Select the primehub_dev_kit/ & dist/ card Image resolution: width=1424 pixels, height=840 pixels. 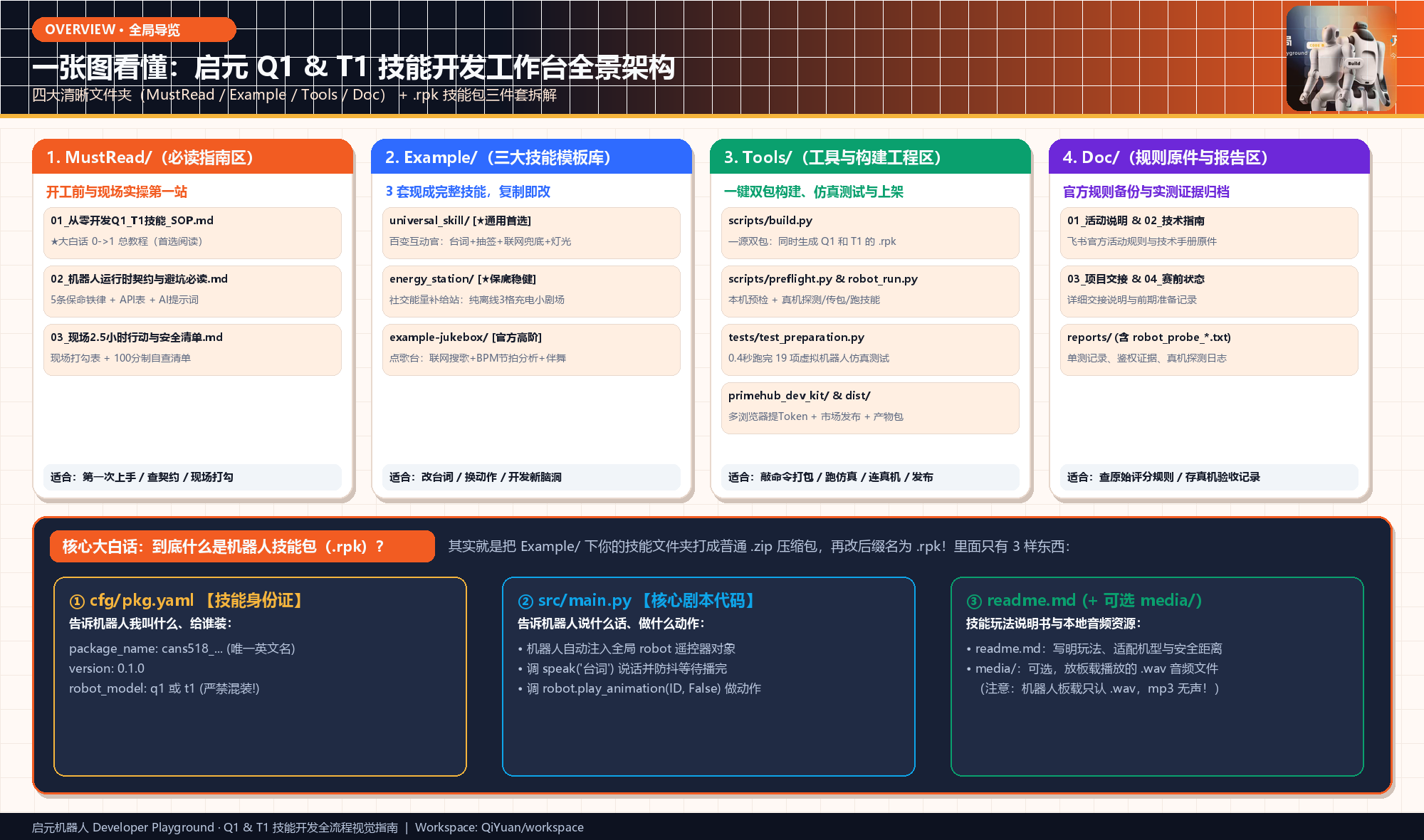[x=870, y=408]
